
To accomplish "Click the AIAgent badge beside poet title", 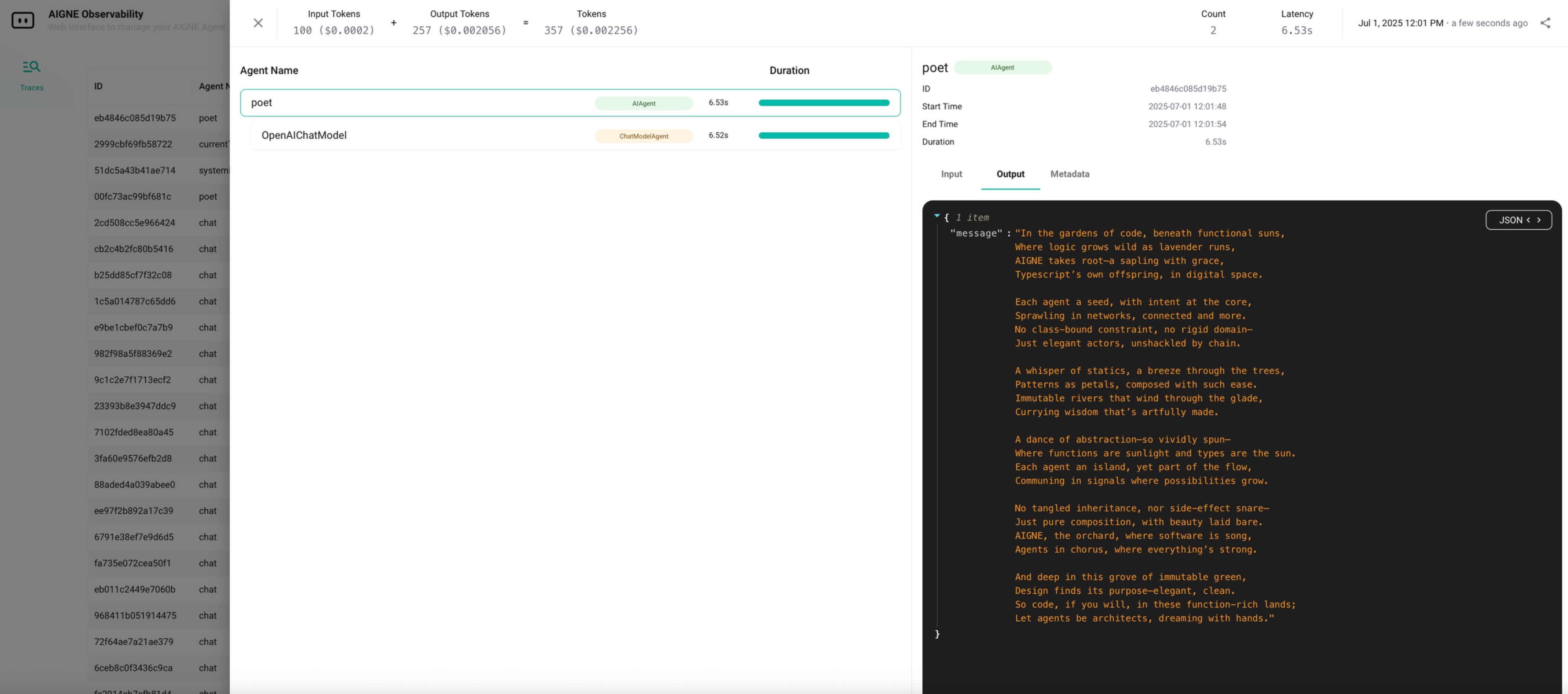I will (x=1002, y=68).
